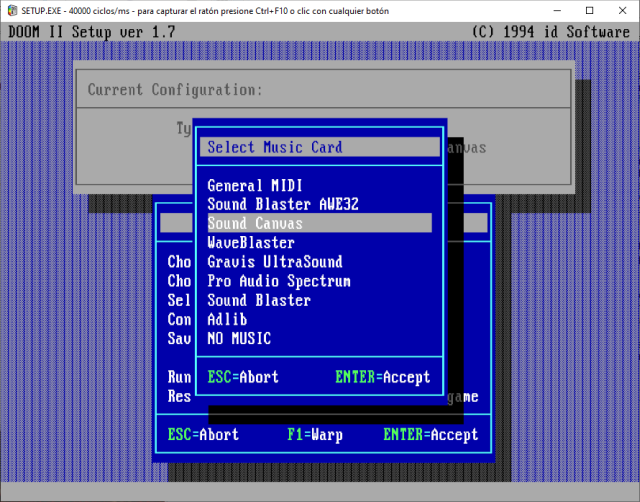This screenshot has width=640, height=502.
Task: Select plain Sound Blaster music card
Action: click(259, 300)
